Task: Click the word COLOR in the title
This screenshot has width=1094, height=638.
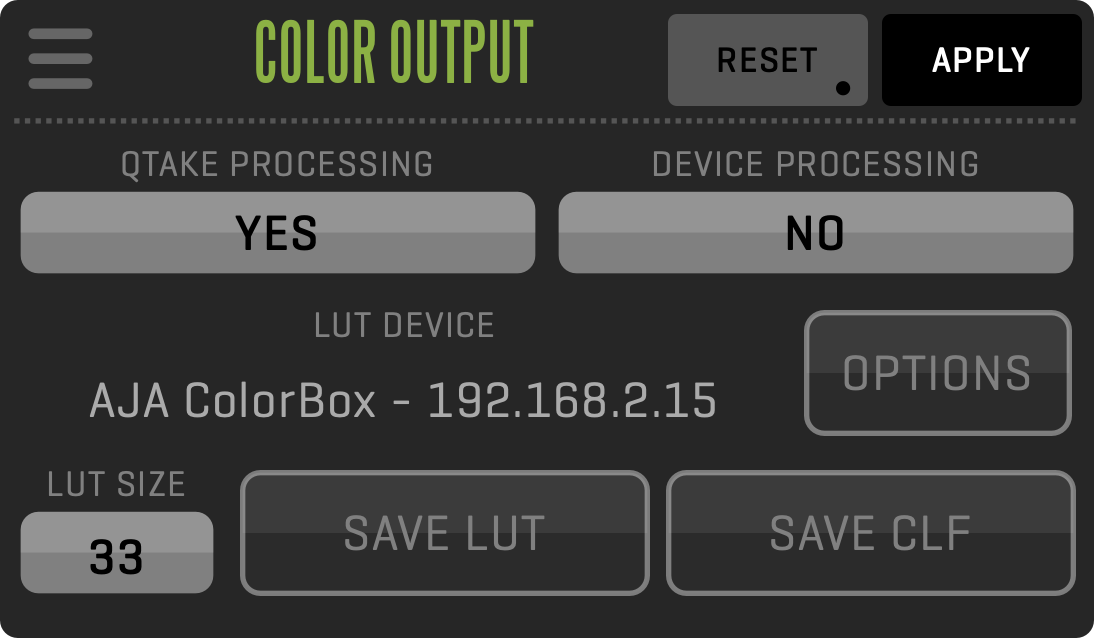Action: [x=313, y=53]
